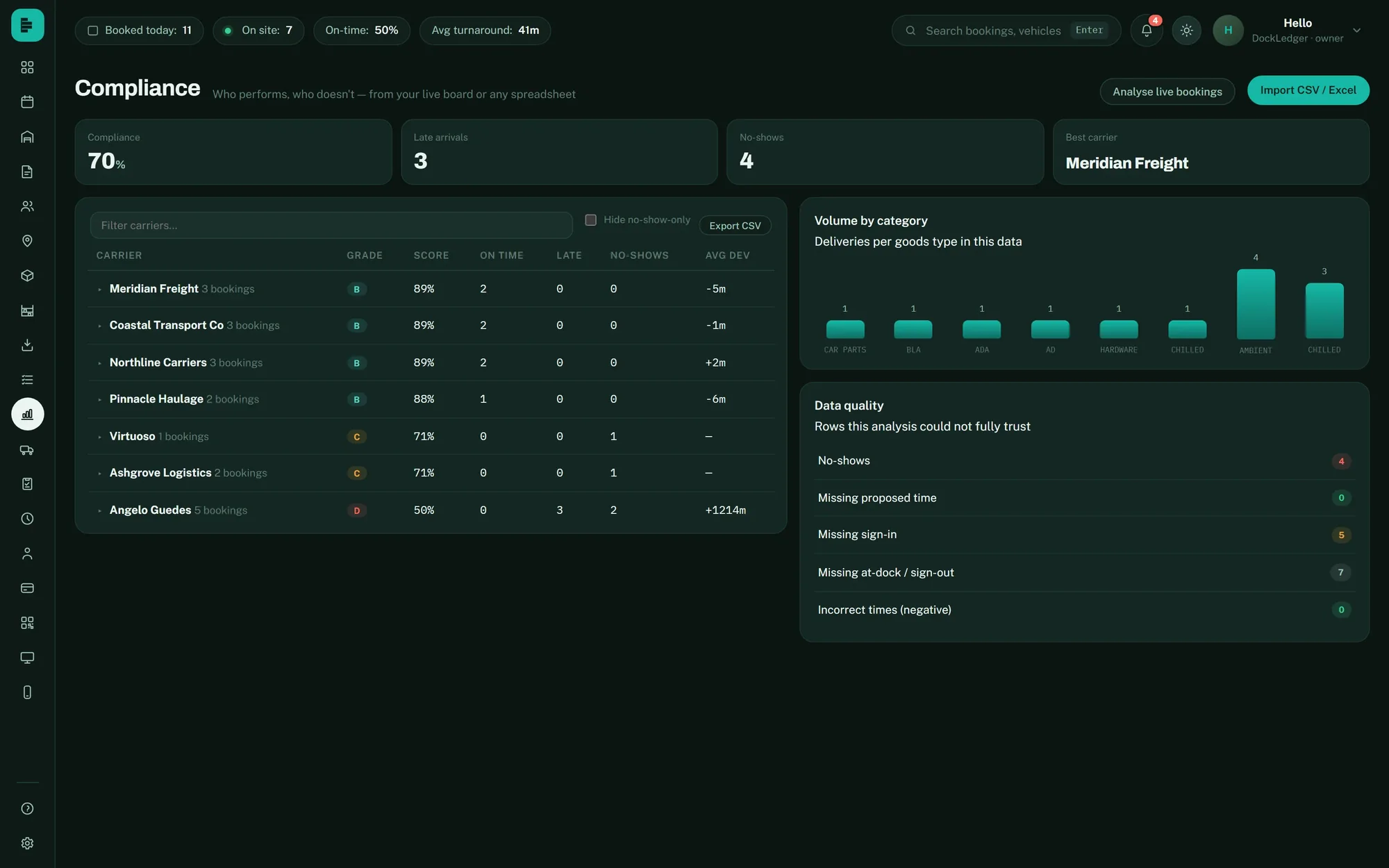Click the No-shows data quality row
The width and height of the screenshot is (1389, 868).
pos(1084,461)
